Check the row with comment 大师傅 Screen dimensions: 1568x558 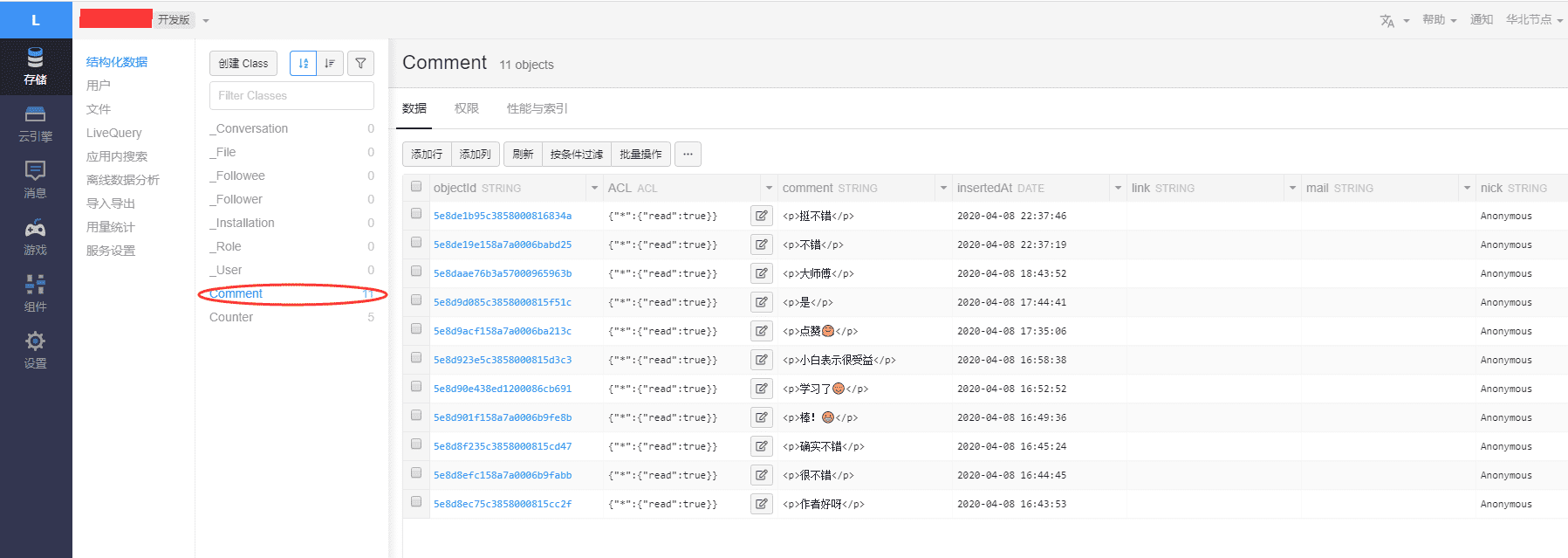pos(416,272)
